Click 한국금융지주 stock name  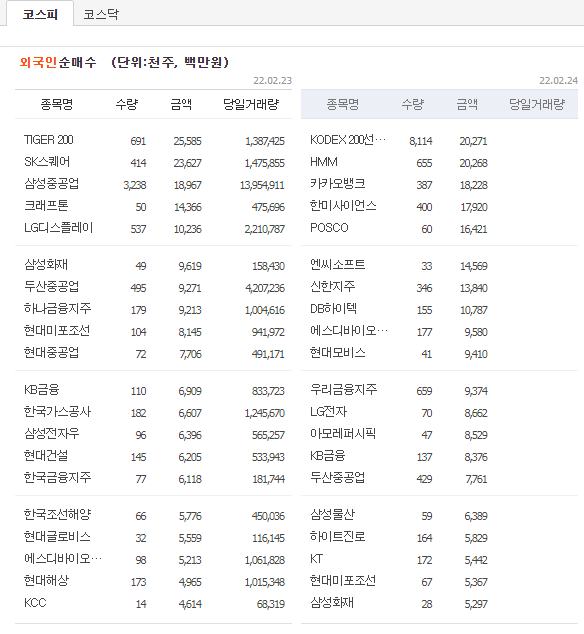click(x=57, y=478)
